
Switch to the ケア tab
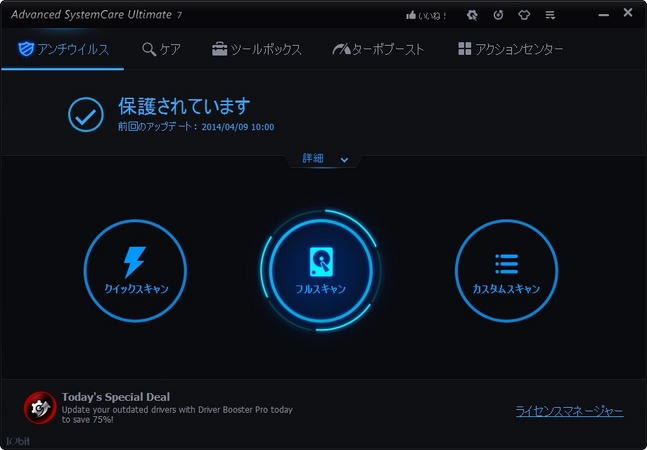tap(161, 49)
